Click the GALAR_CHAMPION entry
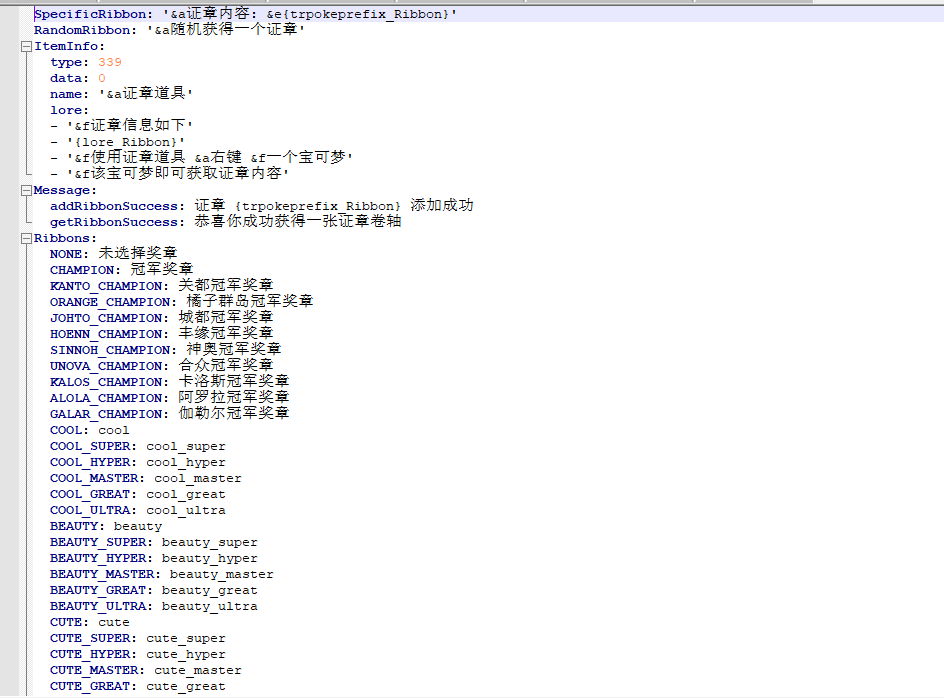Screen dimensions: 944x698 169,414
